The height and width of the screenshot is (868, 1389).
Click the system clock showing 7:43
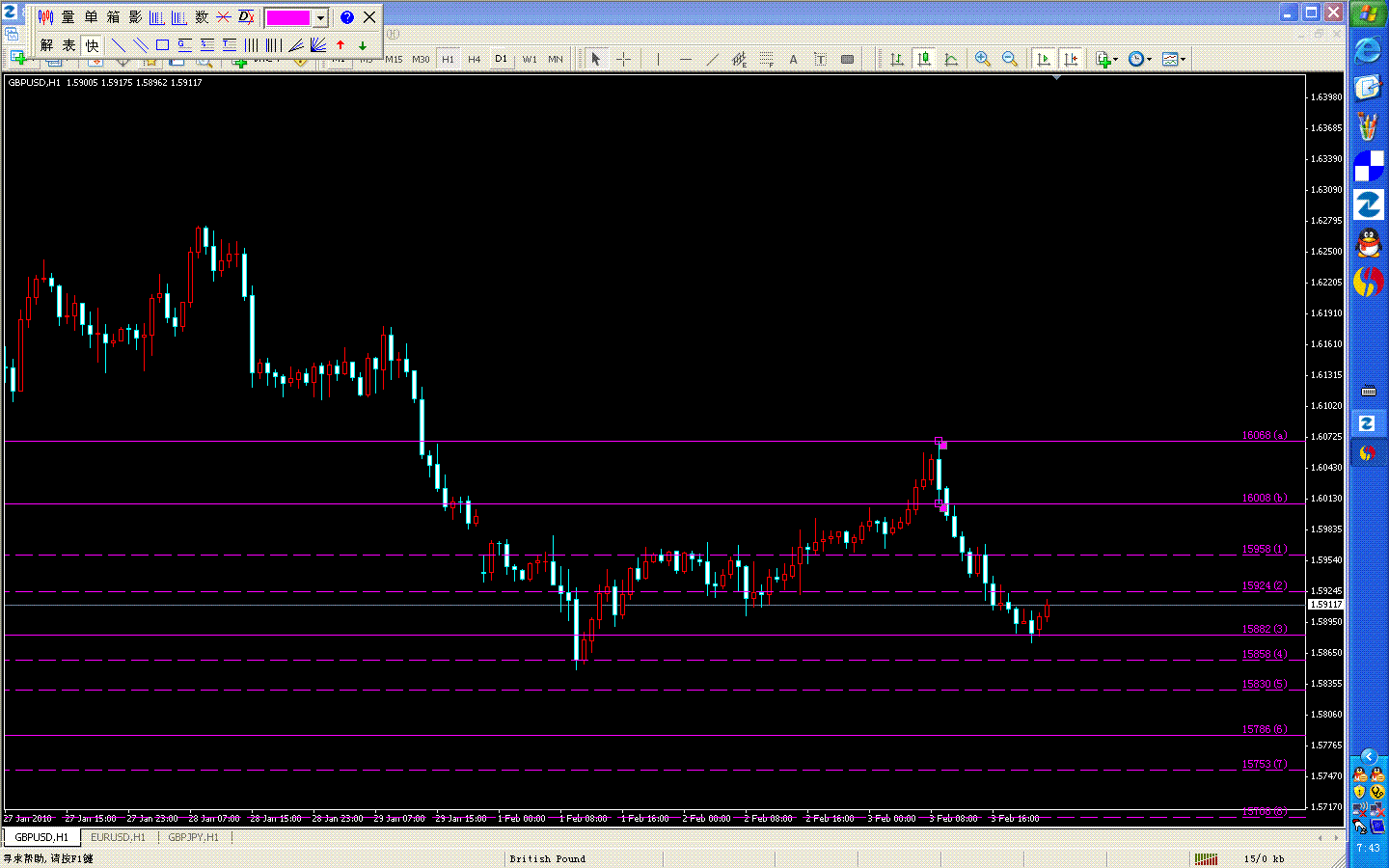(x=1368, y=849)
